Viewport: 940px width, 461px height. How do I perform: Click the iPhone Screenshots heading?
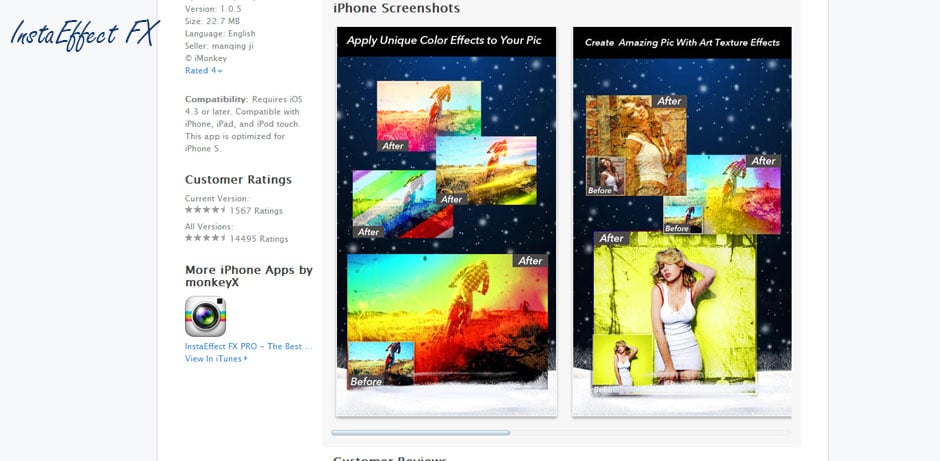(396, 8)
